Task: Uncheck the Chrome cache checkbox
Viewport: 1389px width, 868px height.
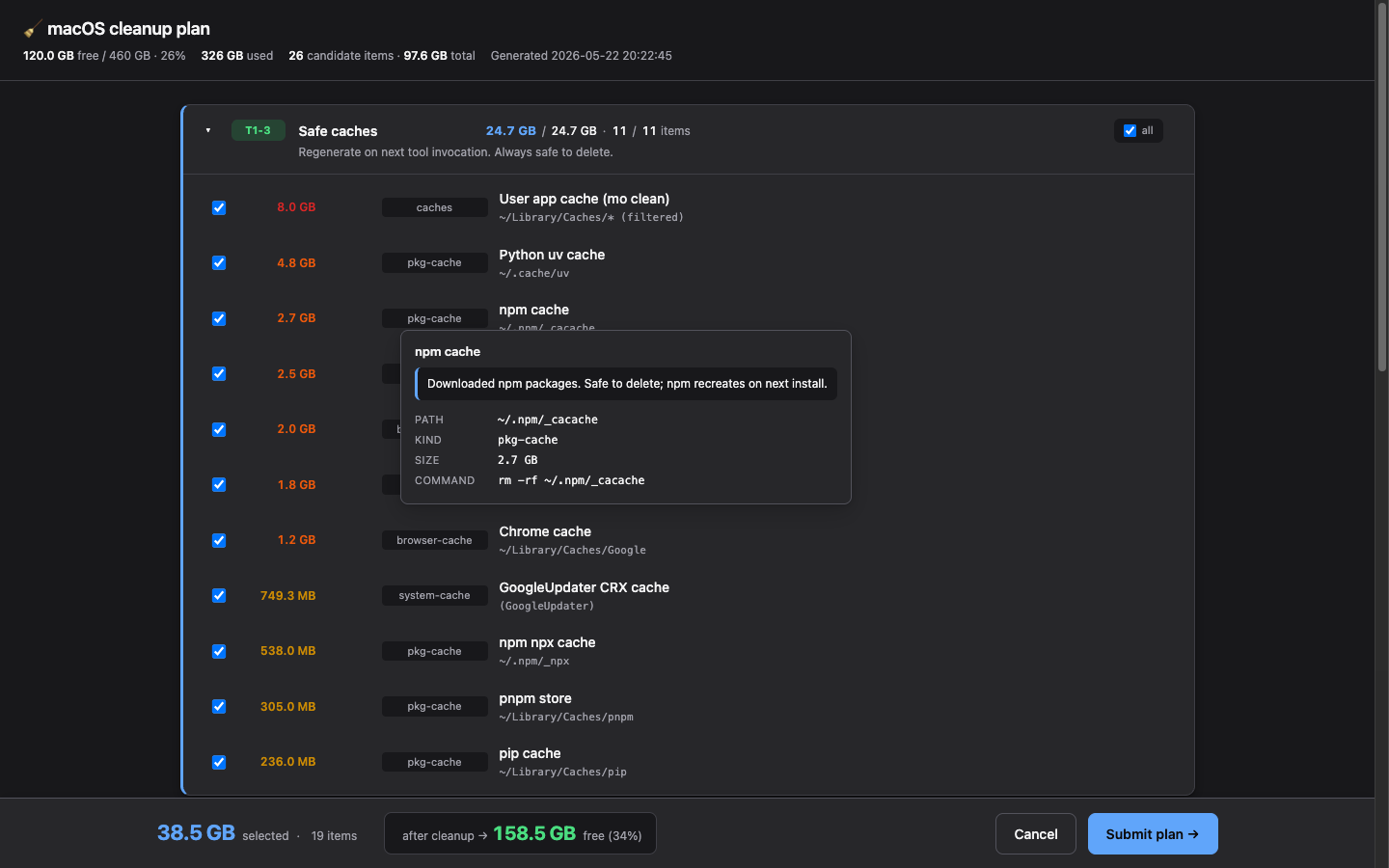Action: [219, 540]
